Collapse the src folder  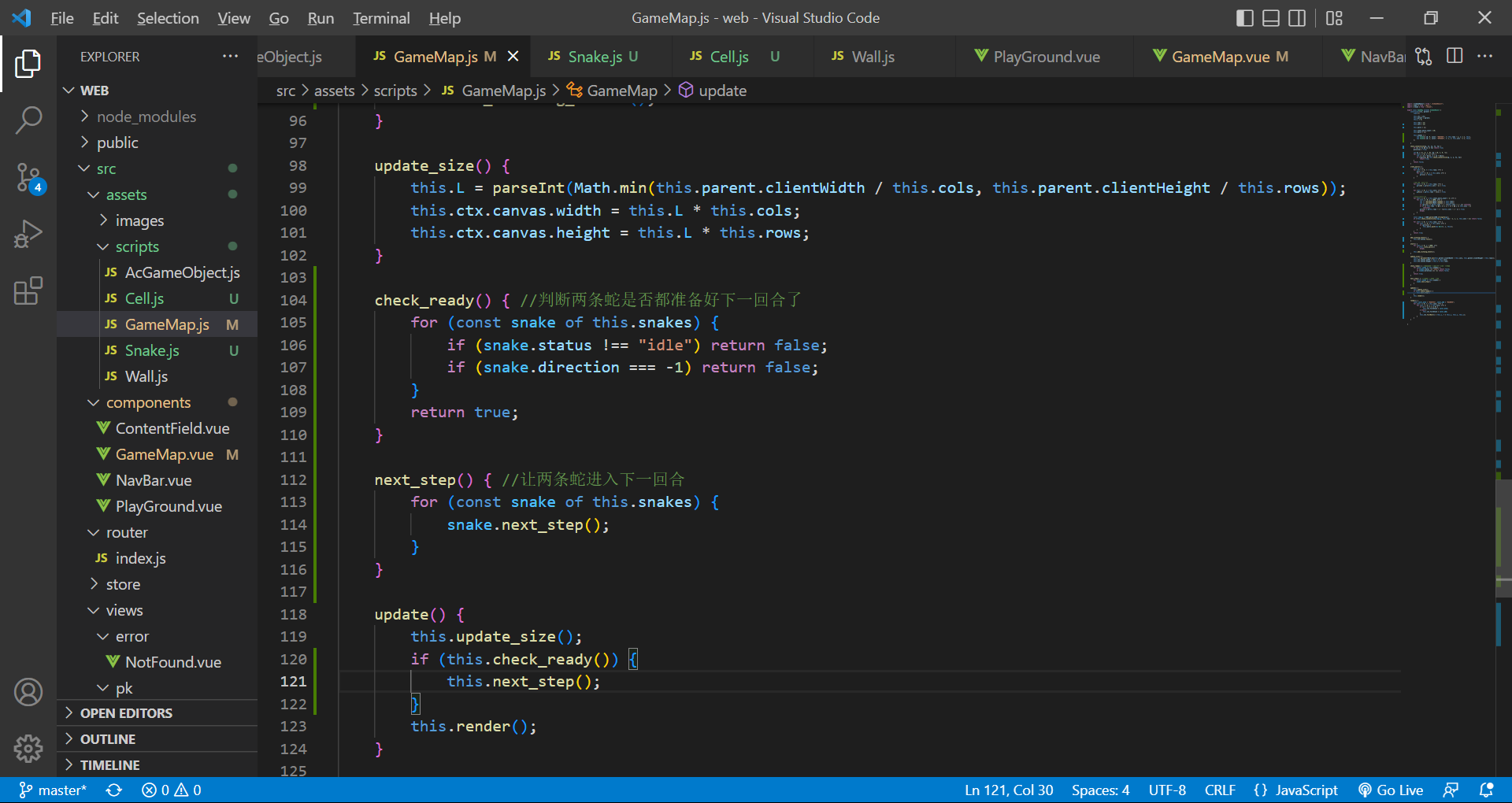point(157,168)
